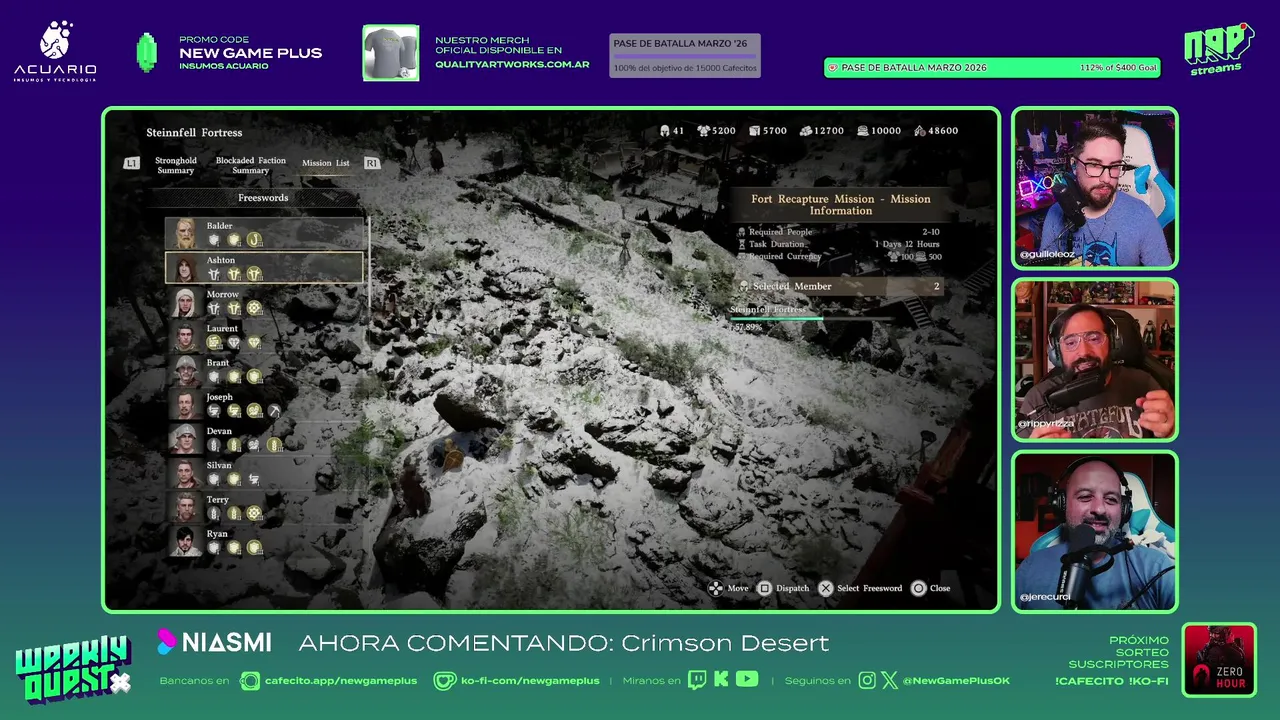Select the highlighted Ashton freesword row
Viewport: 1280px width, 720px height.
click(265, 268)
